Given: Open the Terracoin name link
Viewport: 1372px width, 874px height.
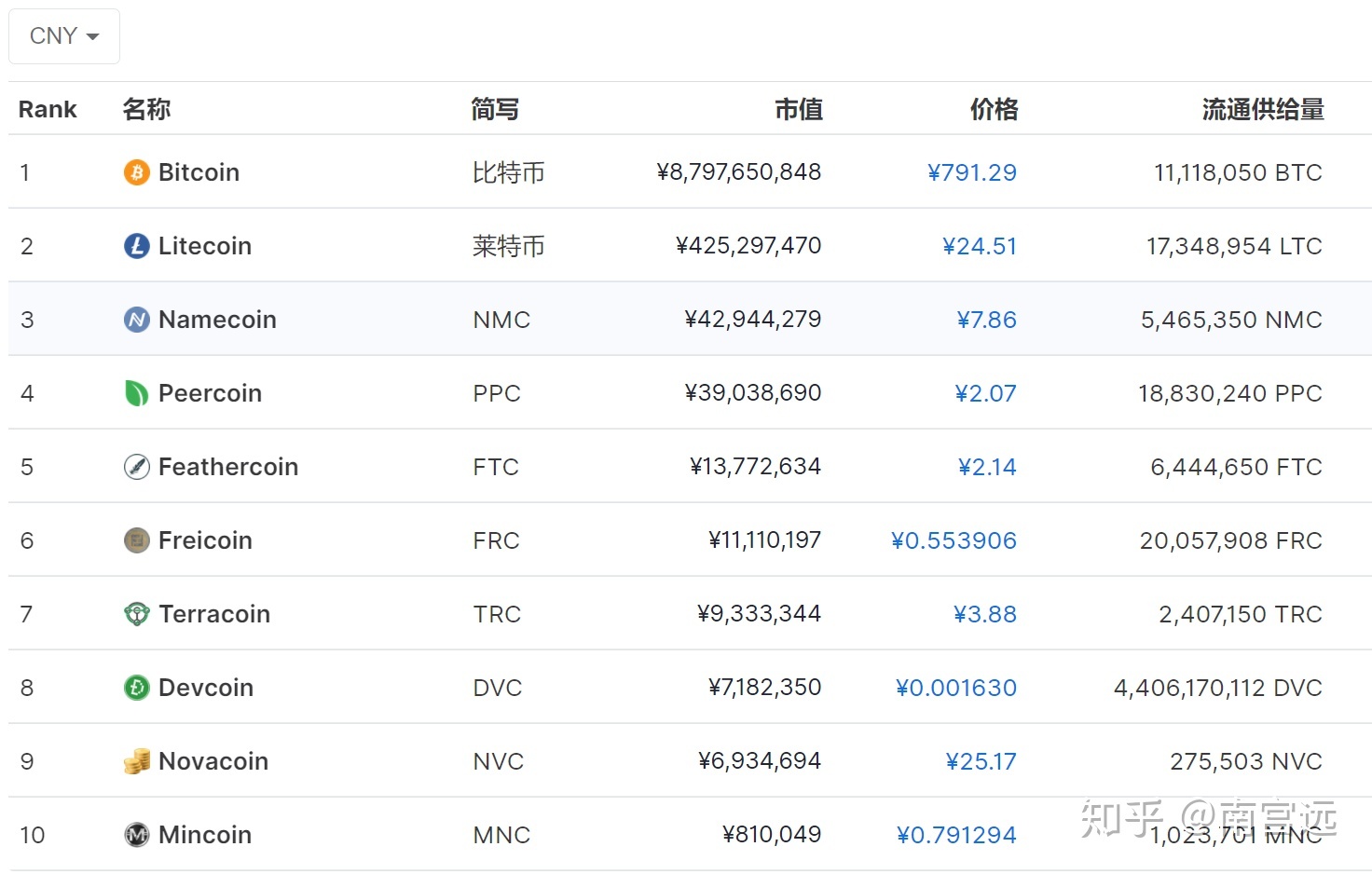Looking at the screenshot, I should 214,614.
